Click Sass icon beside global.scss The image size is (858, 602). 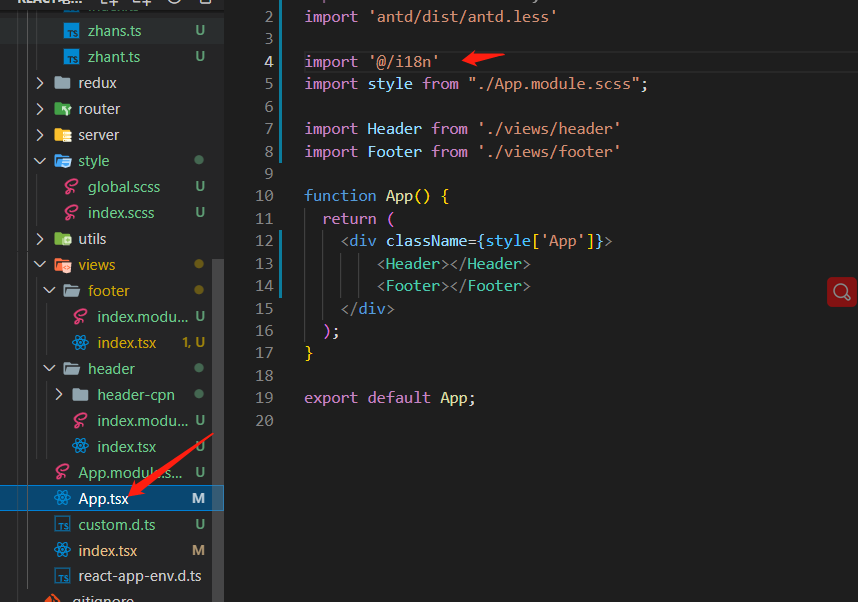71,187
